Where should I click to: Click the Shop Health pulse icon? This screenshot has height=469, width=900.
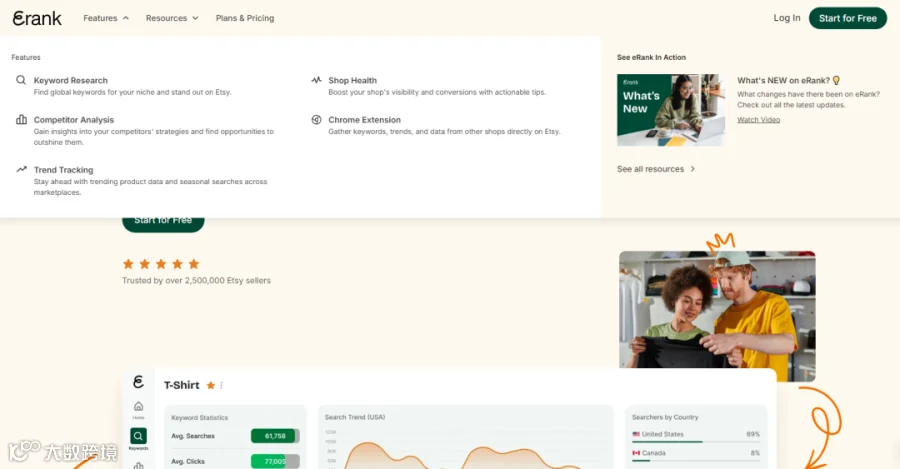(x=316, y=80)
